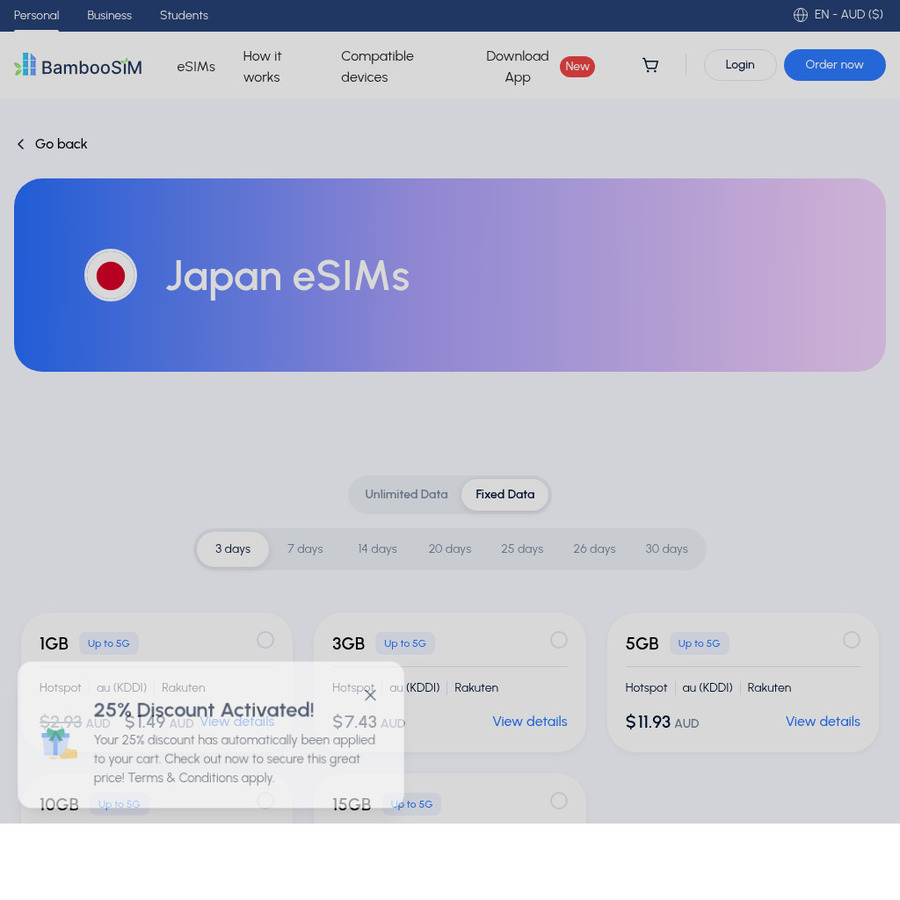The height and width of the screenshot is (900, 900).
Task: Switch to Unlimited Data option
Action: coord(406,494)
